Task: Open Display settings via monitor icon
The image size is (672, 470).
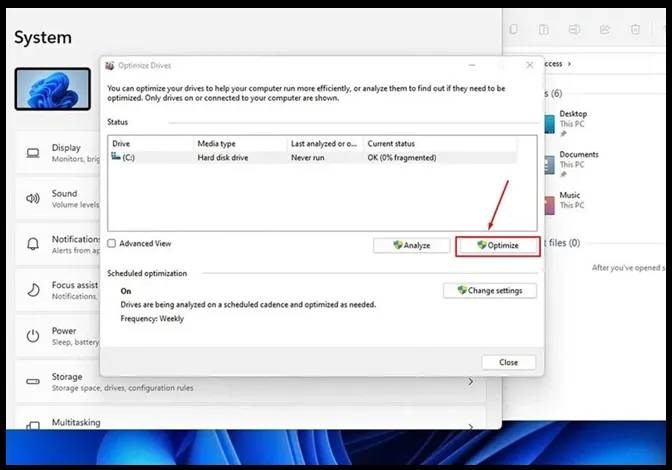Action: 33,153
